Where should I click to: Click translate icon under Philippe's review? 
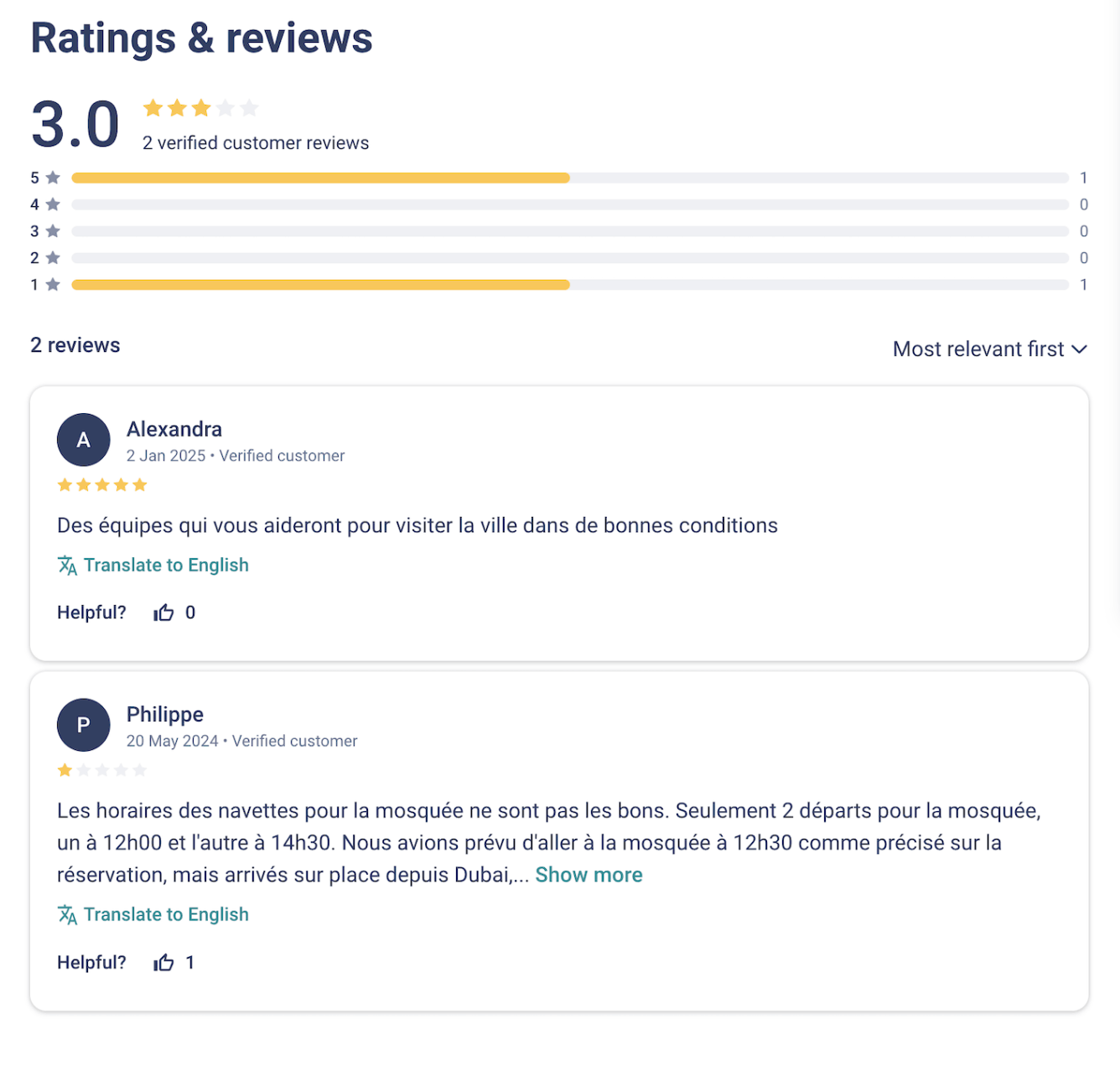pyautogui.click(x=67, y=915)
